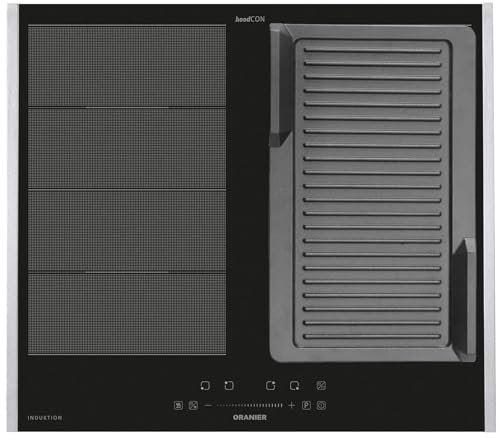Tap the square icon right of the P key
The width and height of the screenshot is (500, 440).
coord(321,405)
